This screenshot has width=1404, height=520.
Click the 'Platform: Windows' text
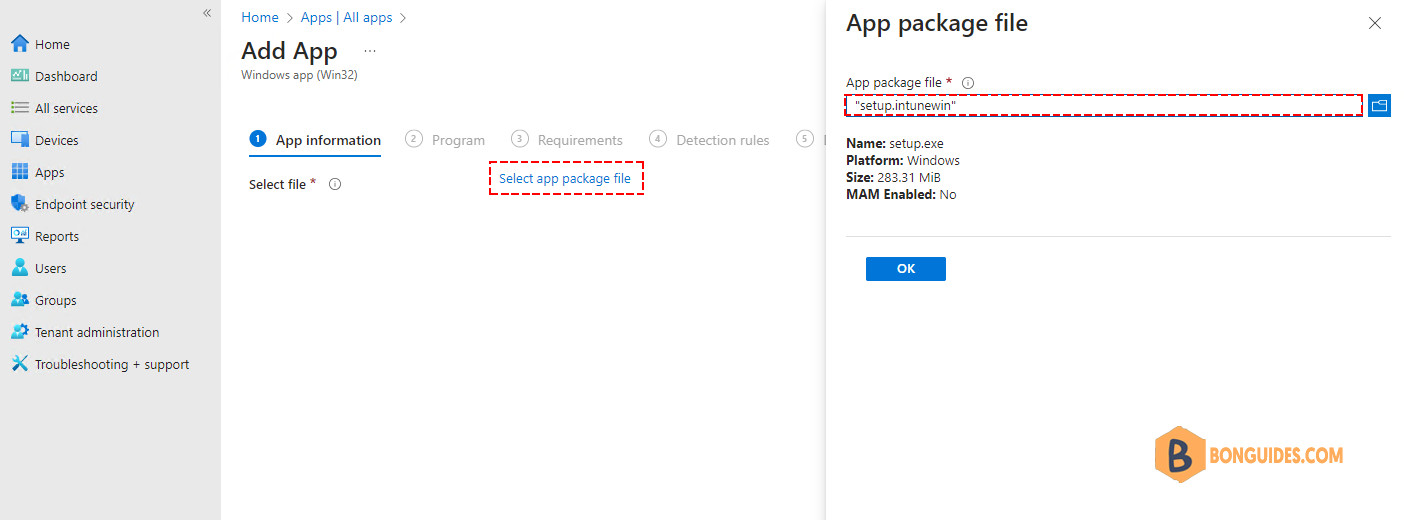903,160
